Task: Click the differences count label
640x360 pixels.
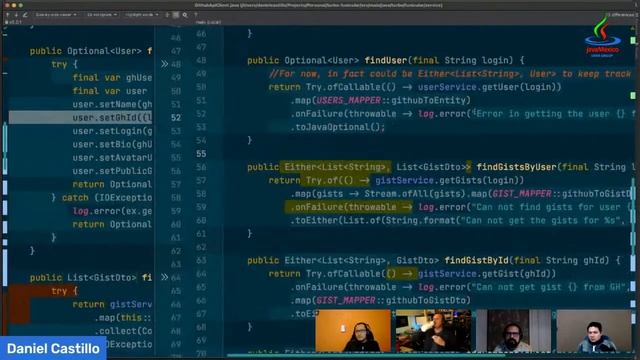Action: 621,15
